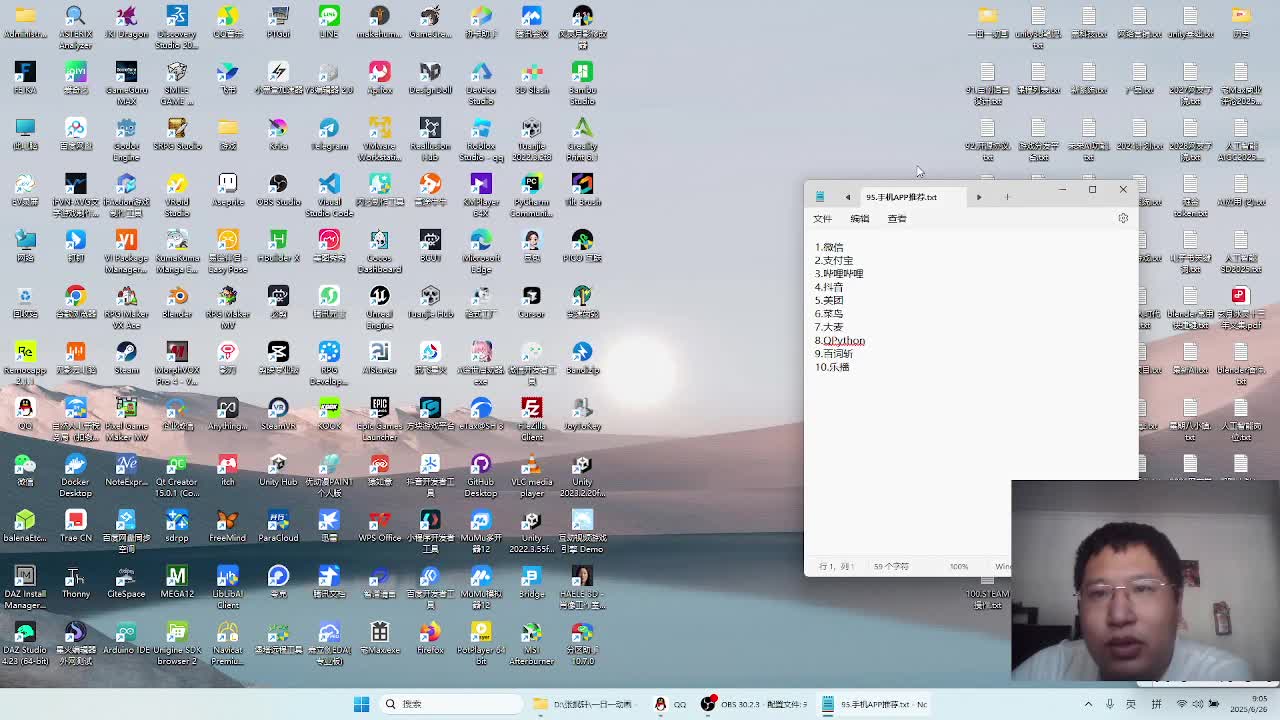Open Firefox desktop shortcut

click(x=430, y=638)
